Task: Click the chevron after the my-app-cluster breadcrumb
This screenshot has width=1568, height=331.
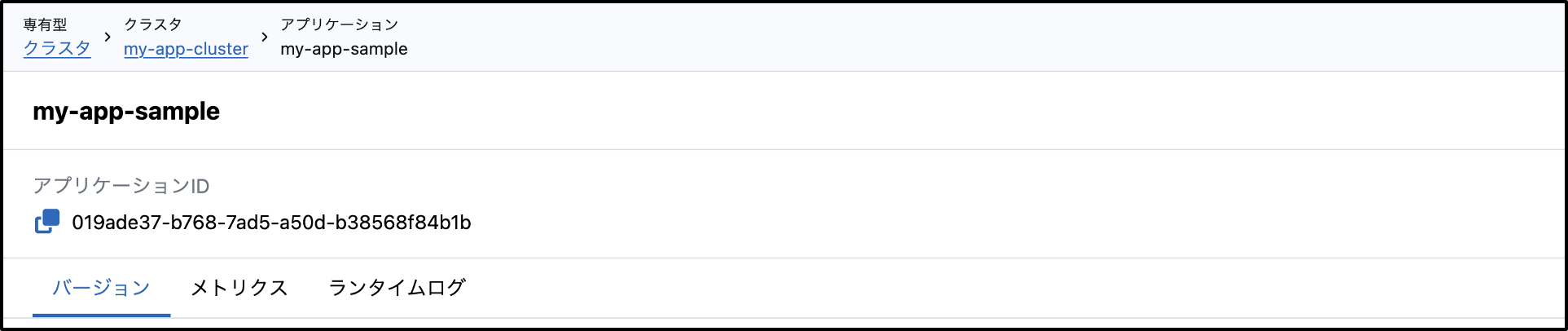Action: click(x=265, y=38)
